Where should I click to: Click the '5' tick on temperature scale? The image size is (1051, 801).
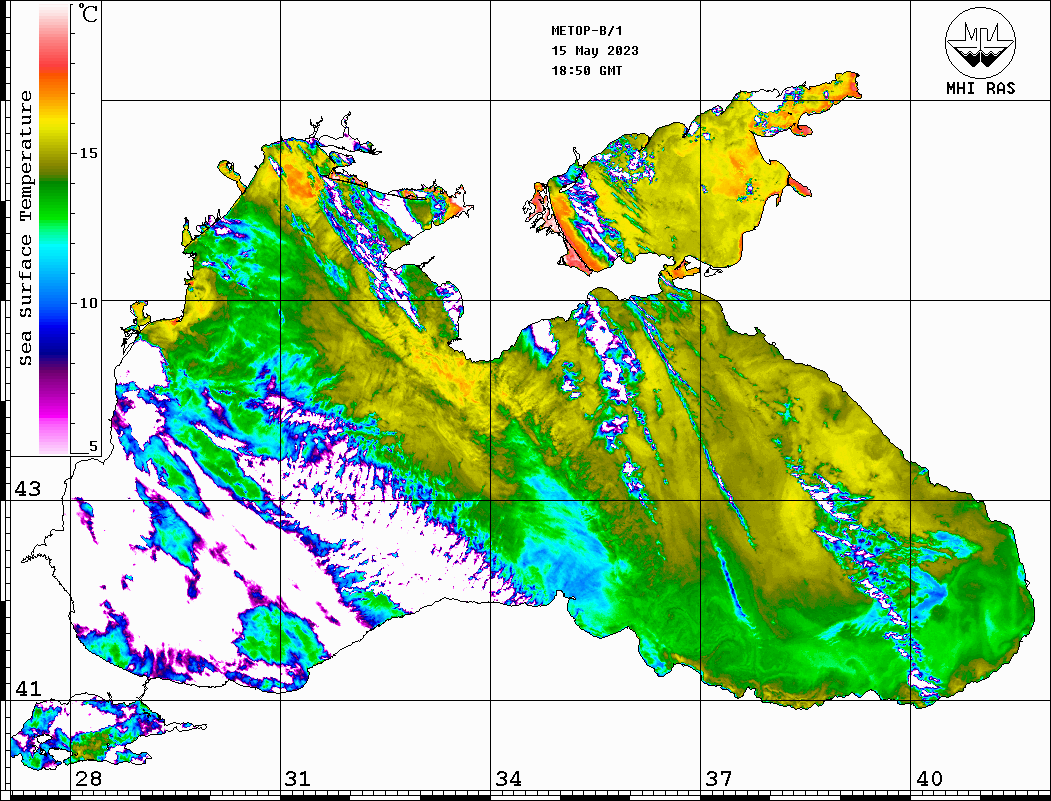pyautogui.click(x=93, y=446)
